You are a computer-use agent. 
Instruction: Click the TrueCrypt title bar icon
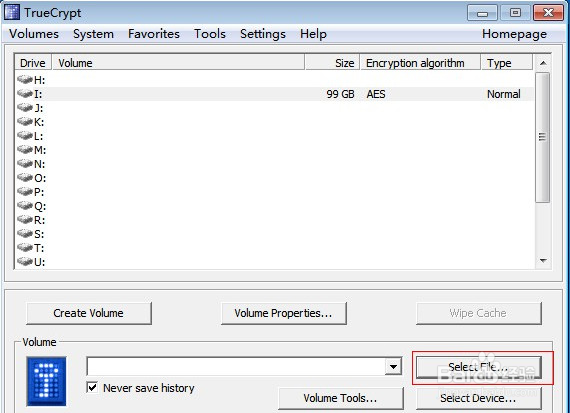[x=12, y=12]
